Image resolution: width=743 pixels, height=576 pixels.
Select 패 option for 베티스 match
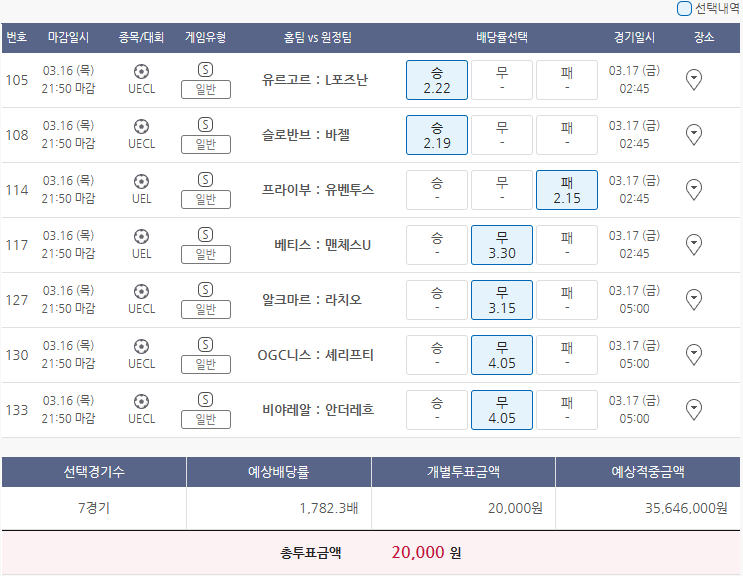[x=567, y=245]
